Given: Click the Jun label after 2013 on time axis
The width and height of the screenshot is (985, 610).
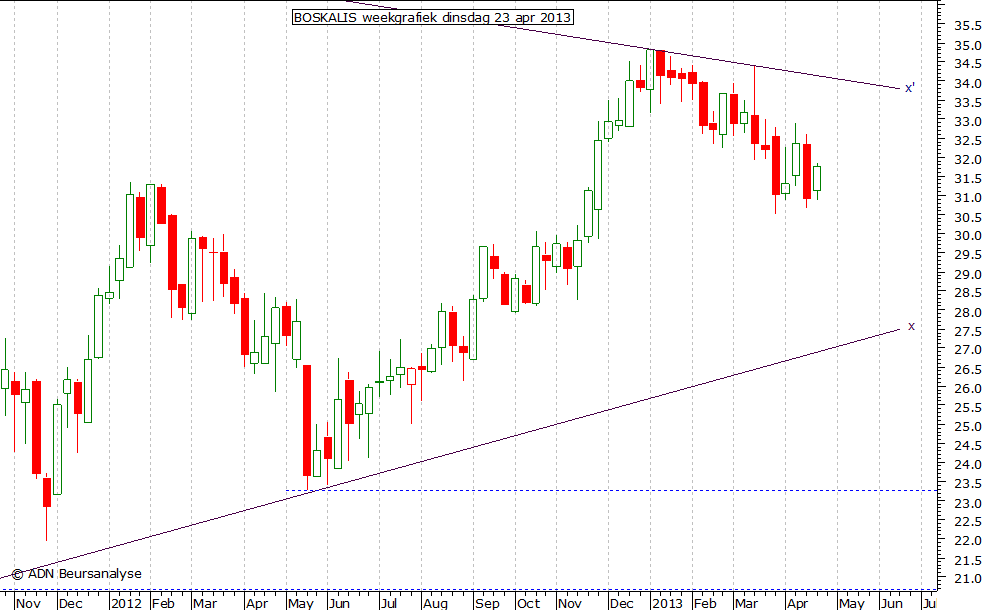Looking at the screenshot, I should point(891,603).
